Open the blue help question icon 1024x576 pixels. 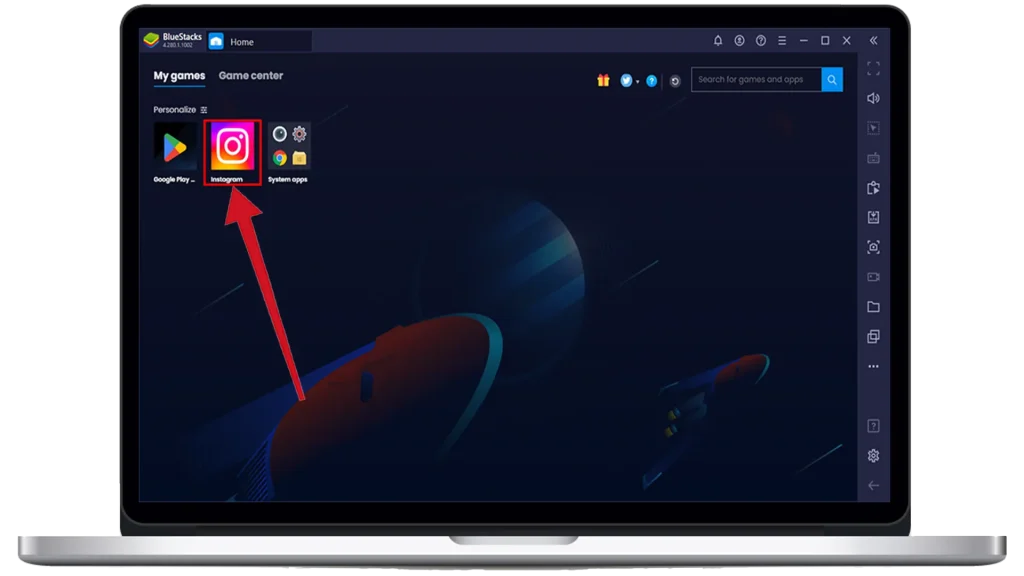click(651, 81)
